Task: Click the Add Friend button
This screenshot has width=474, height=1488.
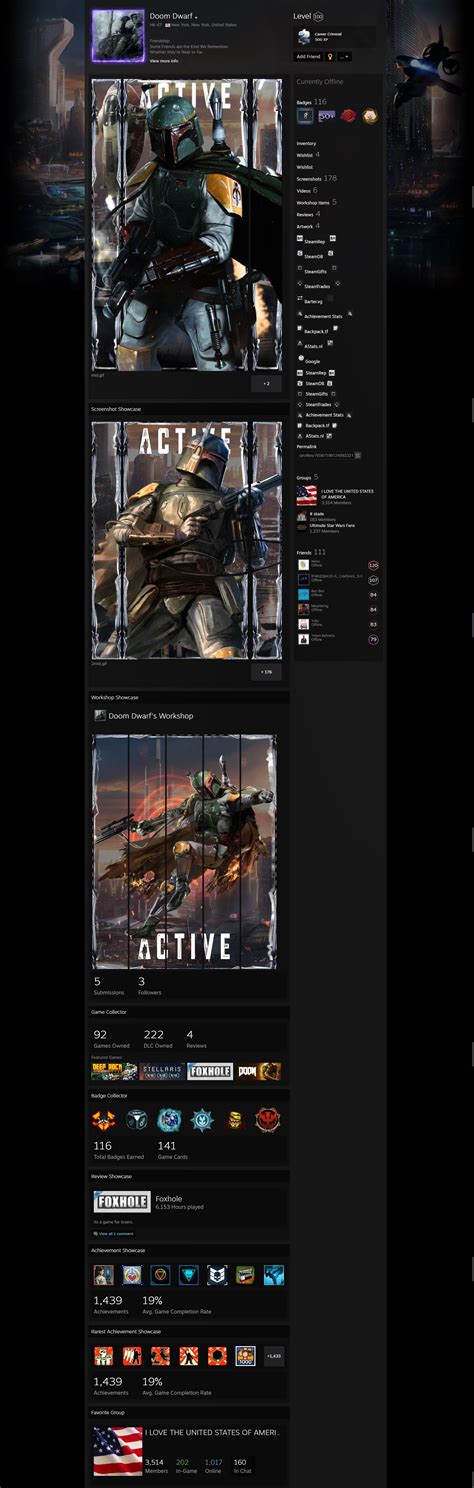Action: [308, 57]
